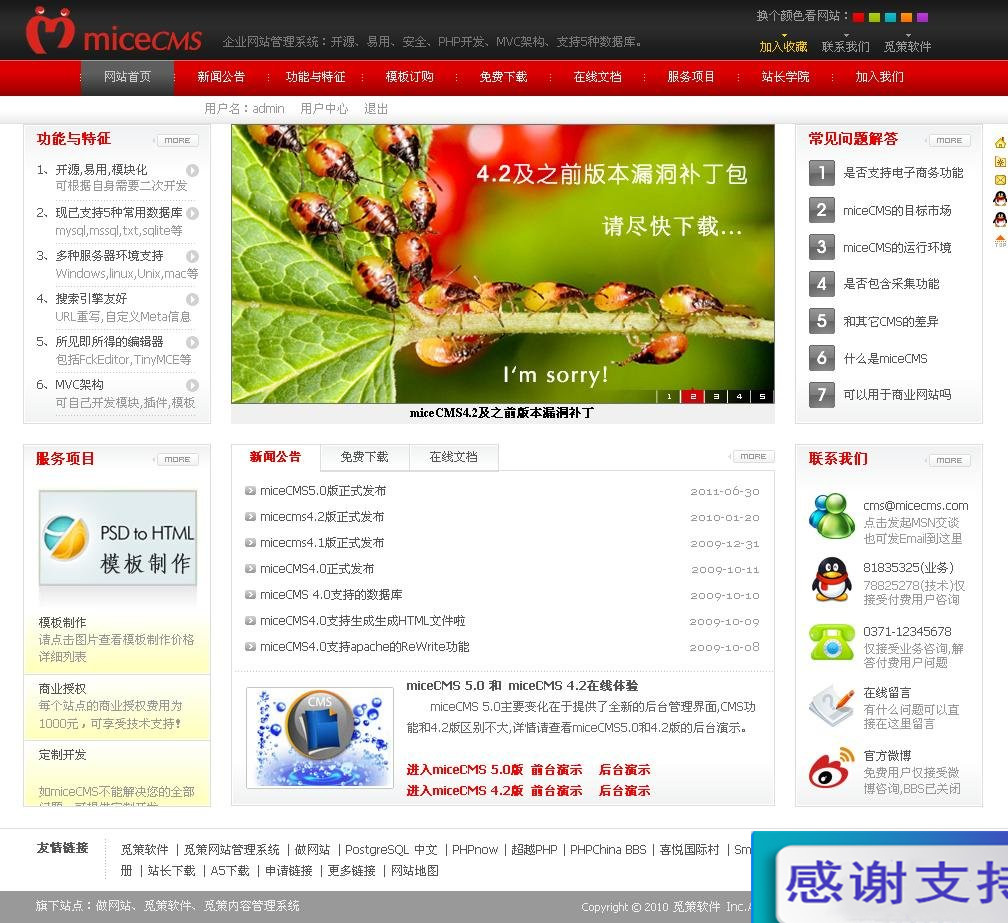1008x923 pixels.
Task: Switch site theme to purple swatch
Action: click(922, 17)
